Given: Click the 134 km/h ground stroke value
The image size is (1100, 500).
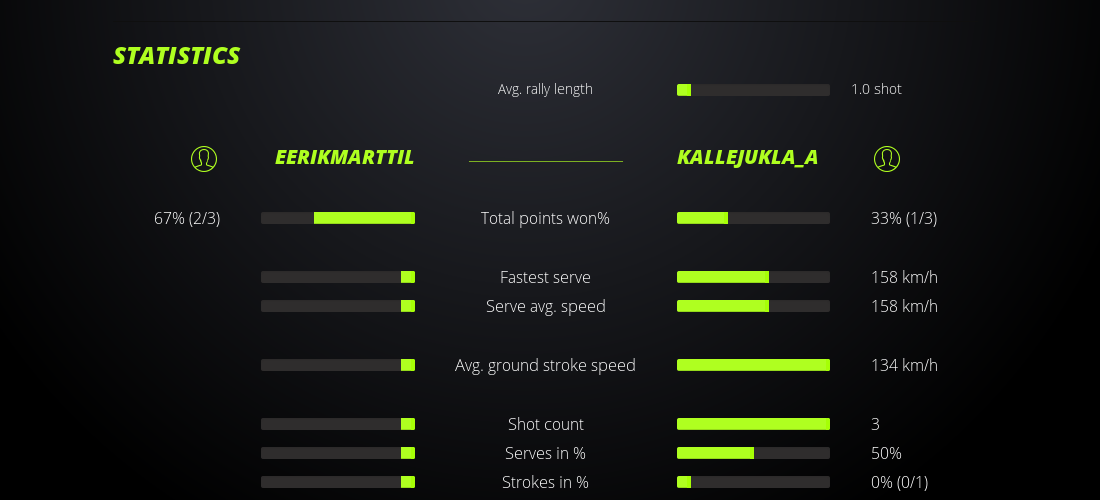Looking at the screenshot, I should (904, 365).
